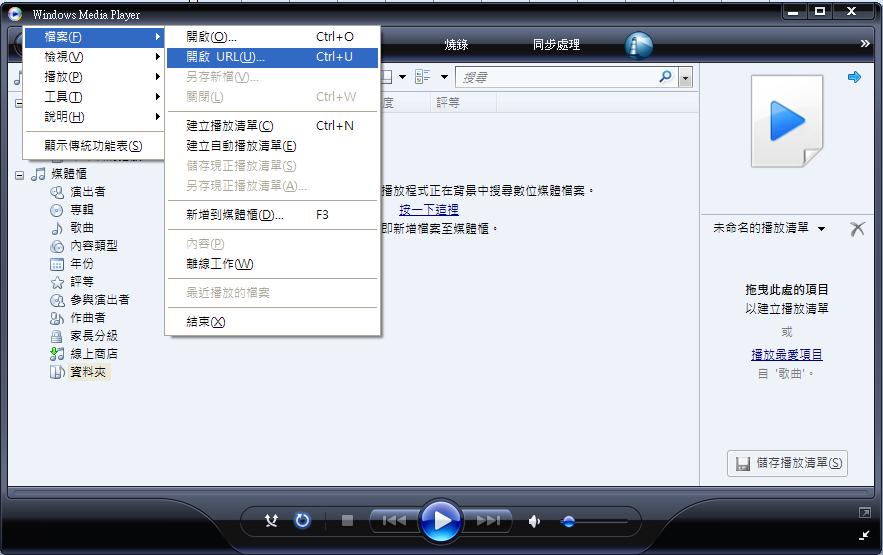Image resolution: width=883 pixels, height=555 pixels.
Task: Show more tabs with double chevron
Action: [x=865, y=43]
